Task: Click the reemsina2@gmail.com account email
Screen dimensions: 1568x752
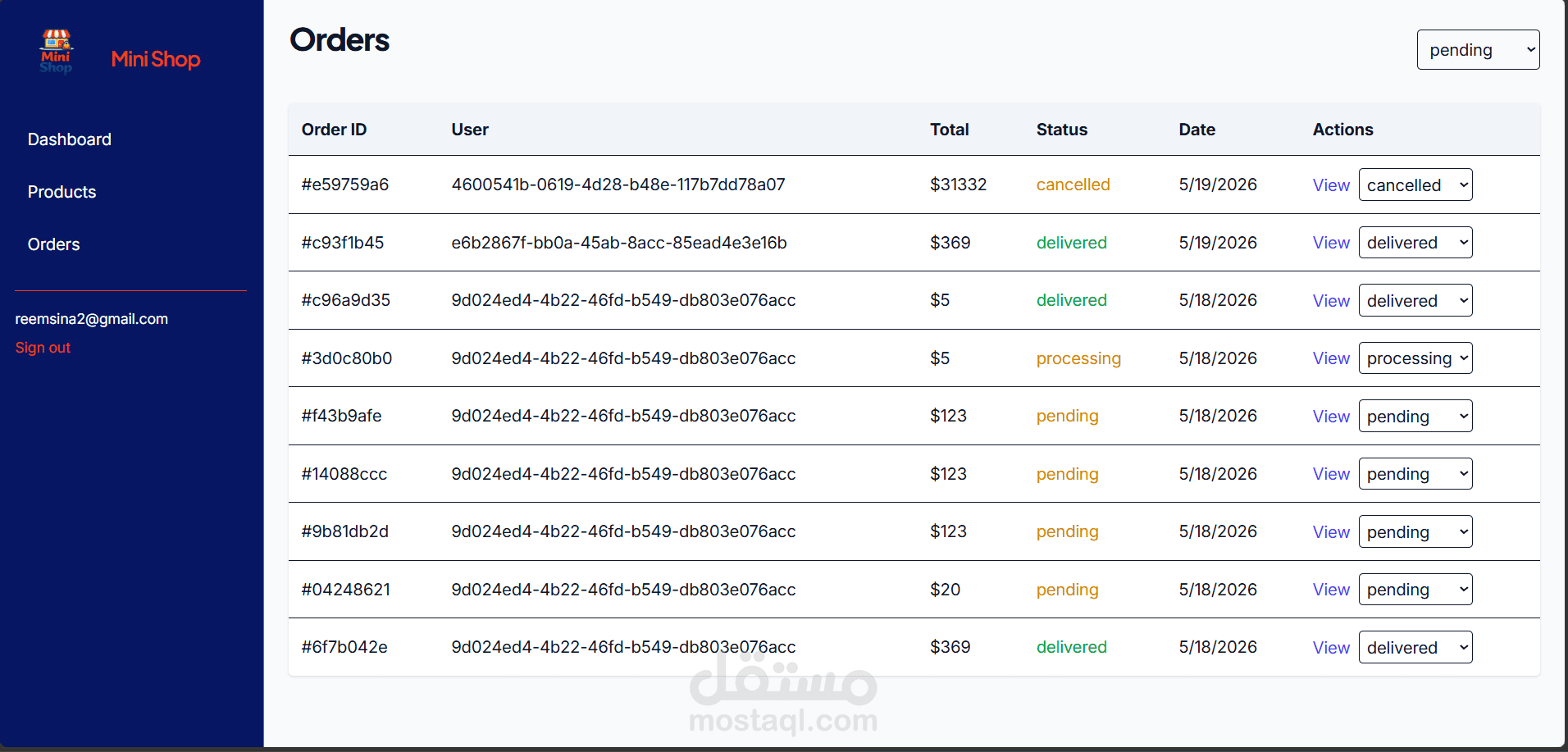Action: tap(92, 319)
